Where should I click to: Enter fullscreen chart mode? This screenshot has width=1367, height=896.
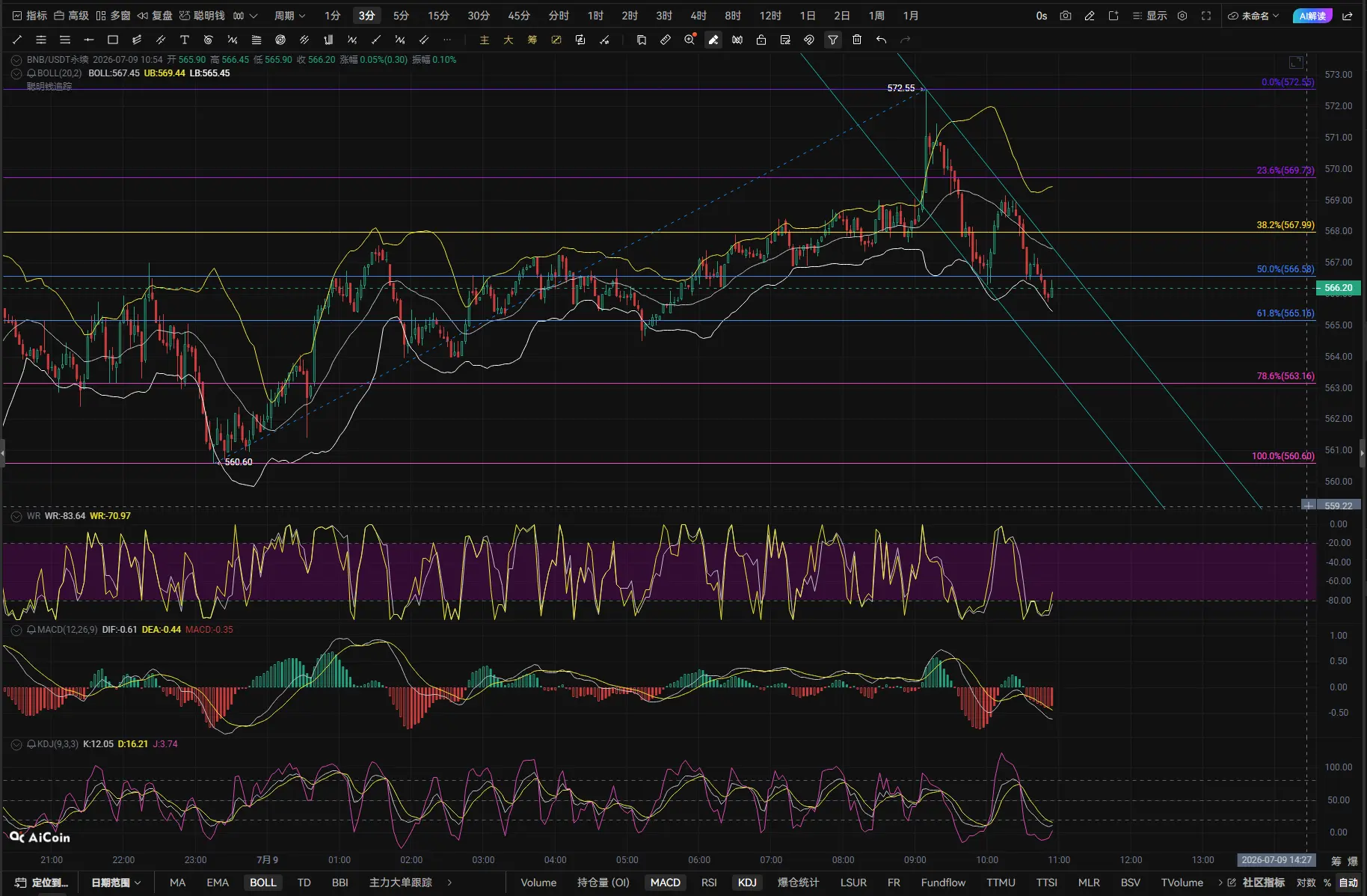(1206, 16)
